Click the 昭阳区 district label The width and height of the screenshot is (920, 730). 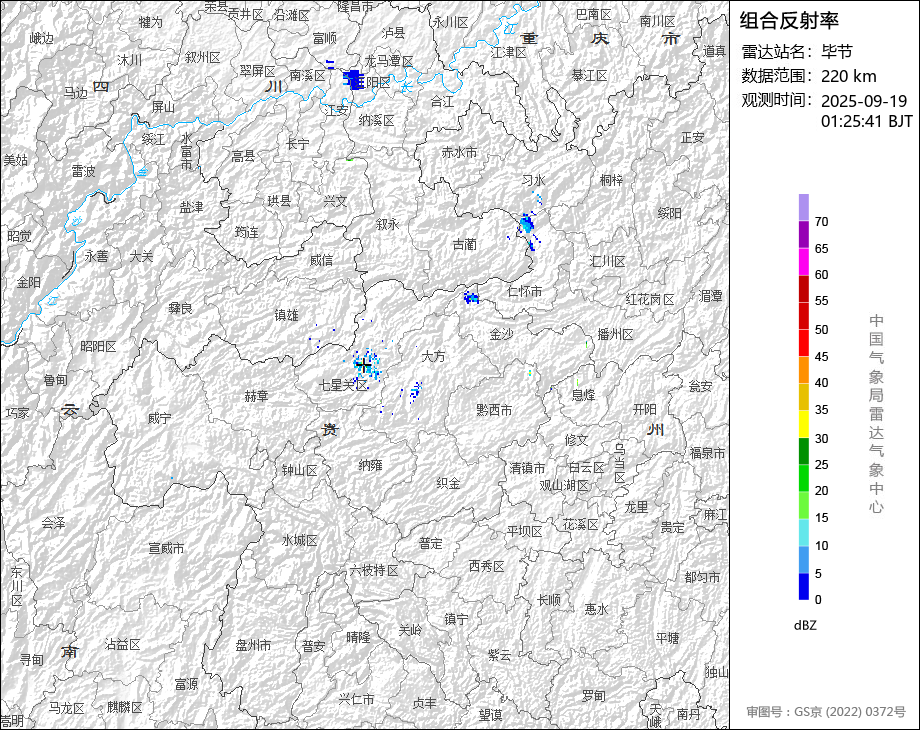pos(99,346)
